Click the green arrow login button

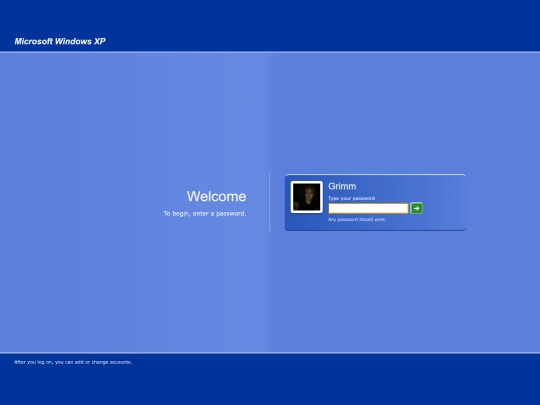click(x=416, y=208)
